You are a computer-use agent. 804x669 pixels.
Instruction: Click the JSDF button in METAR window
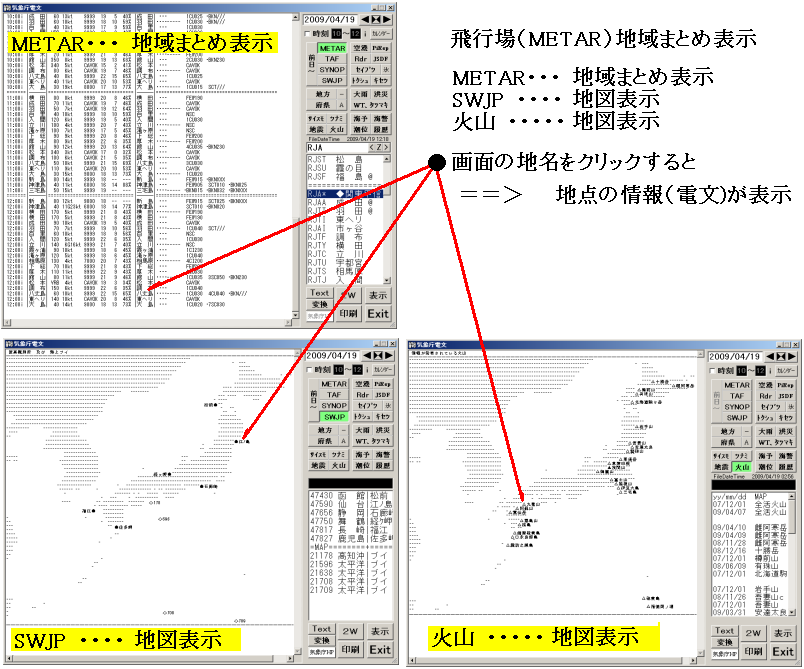(x=380, y=59)
